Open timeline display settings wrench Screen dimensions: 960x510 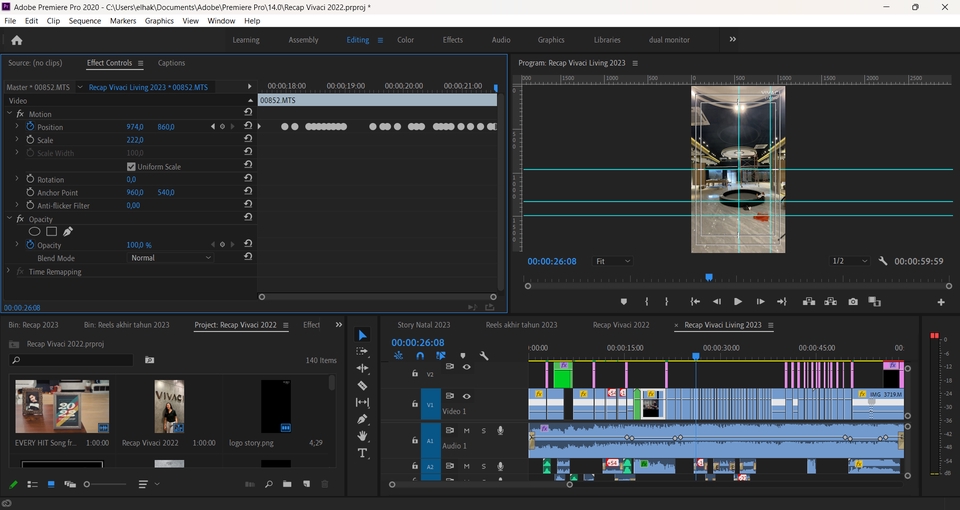[484, 356]
